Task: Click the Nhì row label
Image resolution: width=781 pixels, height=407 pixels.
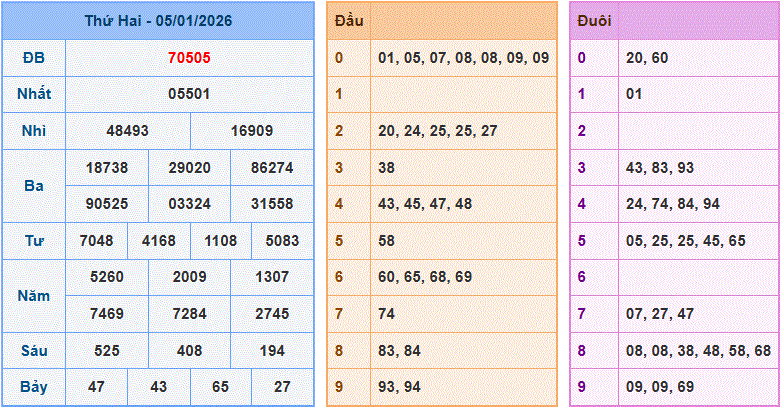Action: click(x=34, y=131)
